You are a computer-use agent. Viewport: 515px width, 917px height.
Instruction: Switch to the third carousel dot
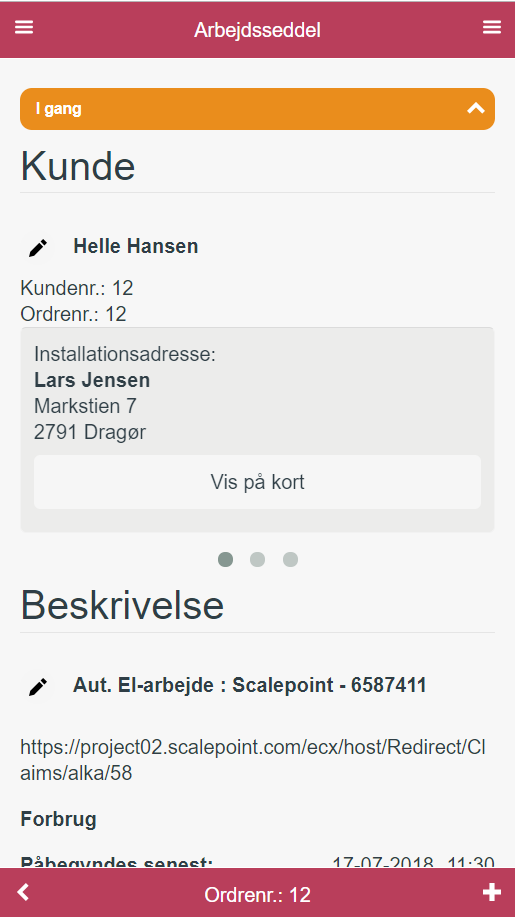tap(291, 560)
